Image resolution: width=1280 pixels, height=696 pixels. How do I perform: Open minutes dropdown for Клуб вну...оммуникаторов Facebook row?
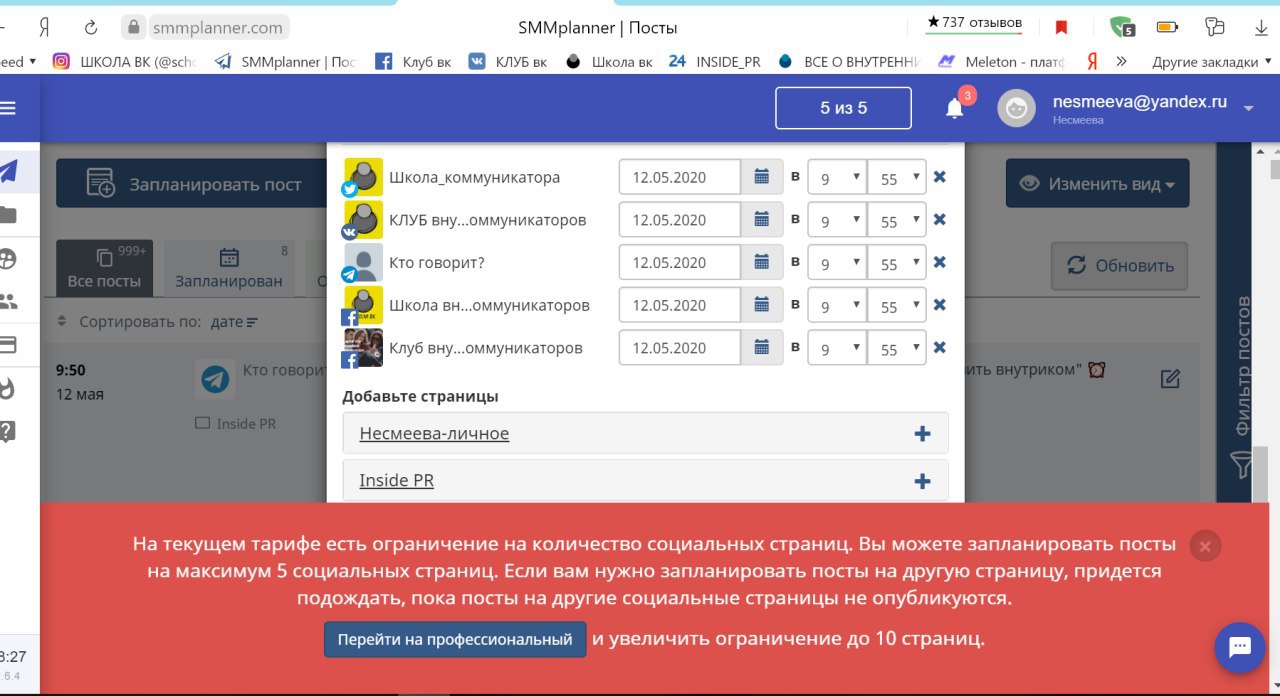click(897, 348)
